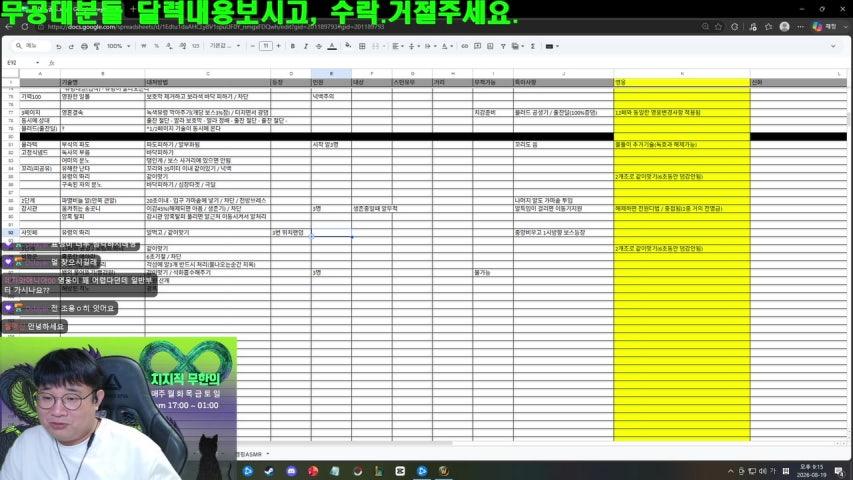
Task: Open text rotation dropdown
Action: pos(447,46)
